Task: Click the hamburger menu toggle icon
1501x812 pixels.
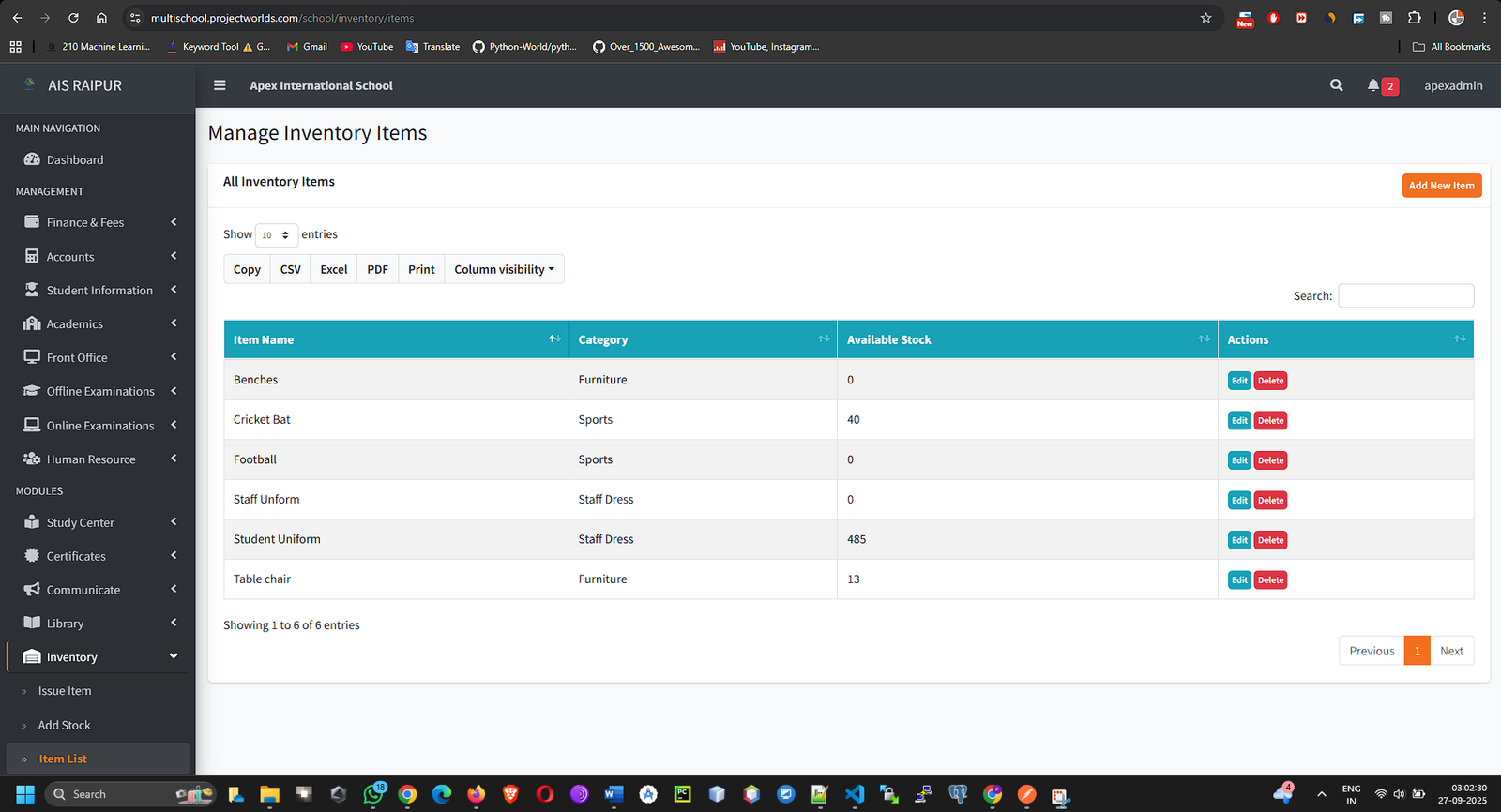Action: [x=220, y=85]
